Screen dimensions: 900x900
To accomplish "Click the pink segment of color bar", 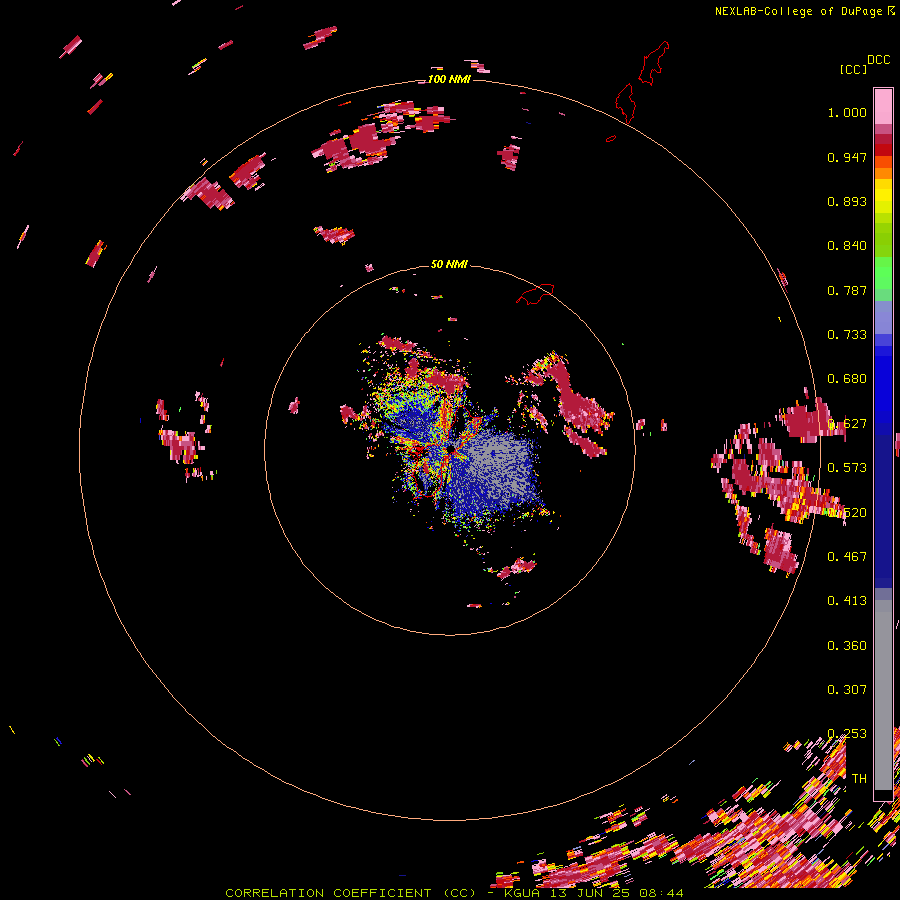I will 883,107.
